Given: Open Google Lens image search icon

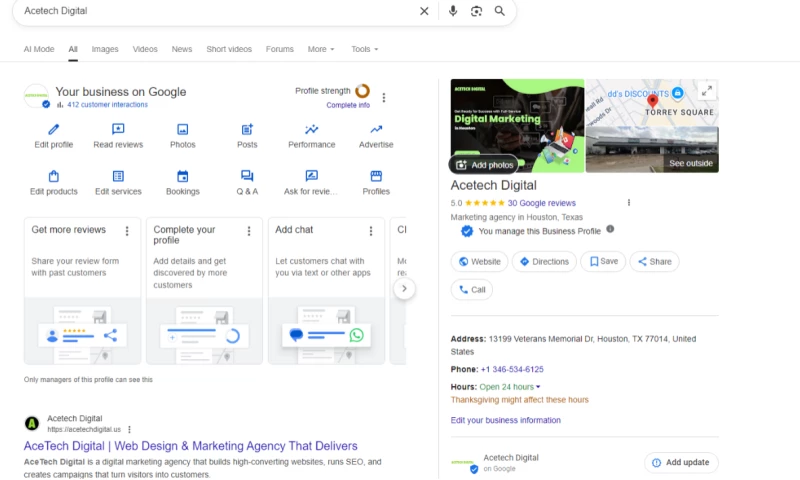Looking at the screenshot, I should [x=476, y=11].
